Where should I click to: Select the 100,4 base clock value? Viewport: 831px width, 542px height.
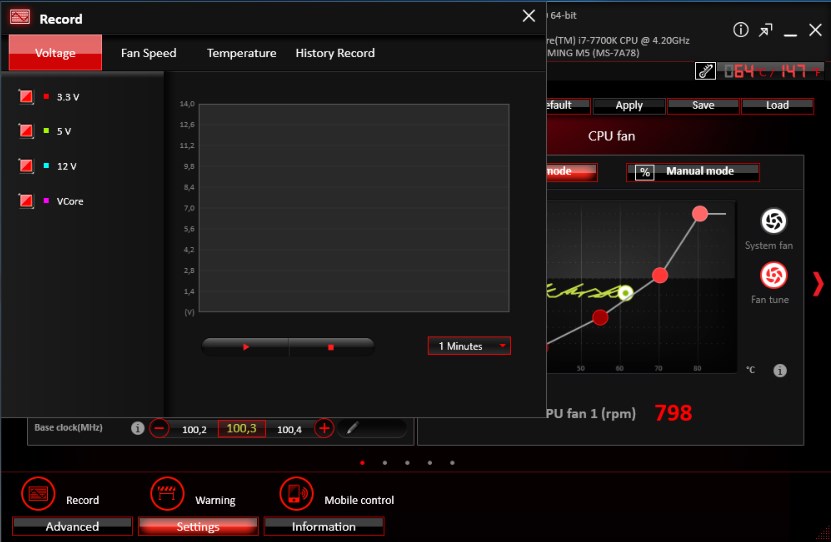pyautogui.click(x=289, y=429)
